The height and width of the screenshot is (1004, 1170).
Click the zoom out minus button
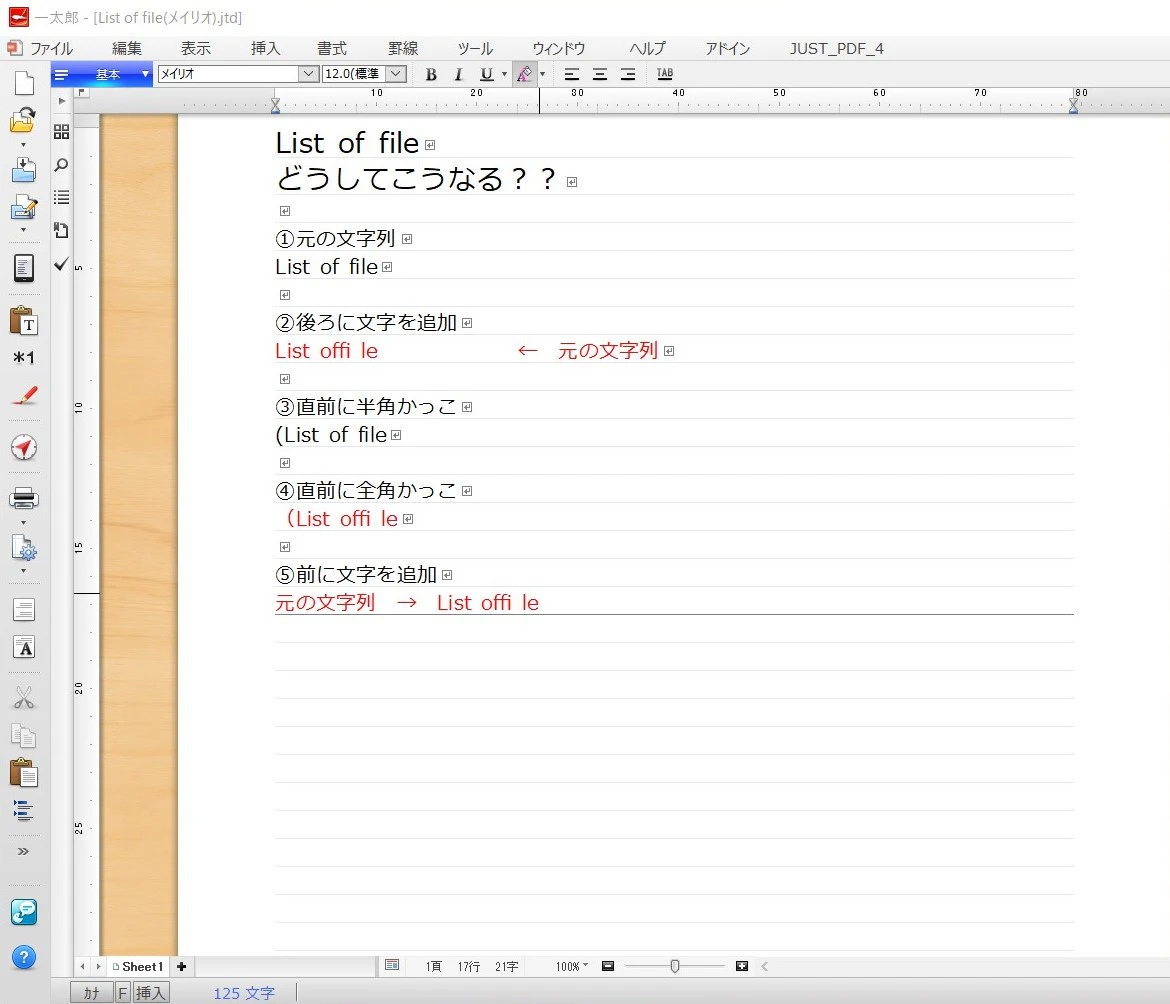coord(608,966)
